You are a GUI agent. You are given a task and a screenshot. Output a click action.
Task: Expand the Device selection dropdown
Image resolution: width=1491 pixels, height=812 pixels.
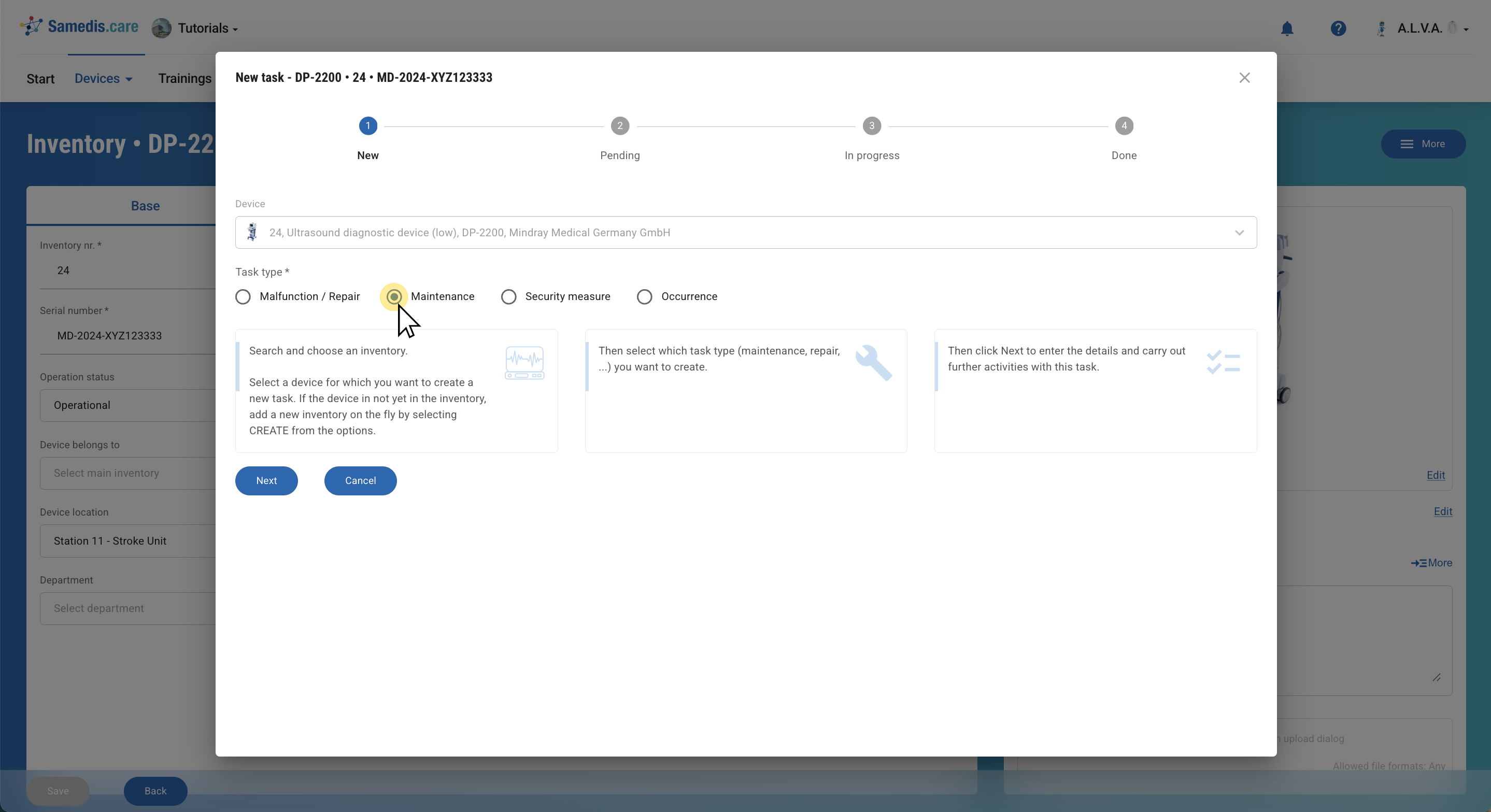1239,233
